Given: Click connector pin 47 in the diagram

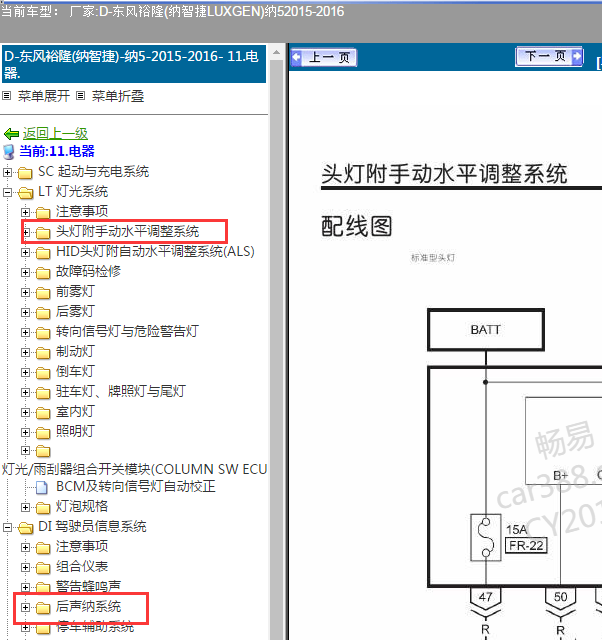Looking at the screenshot, I should [485, 597].
